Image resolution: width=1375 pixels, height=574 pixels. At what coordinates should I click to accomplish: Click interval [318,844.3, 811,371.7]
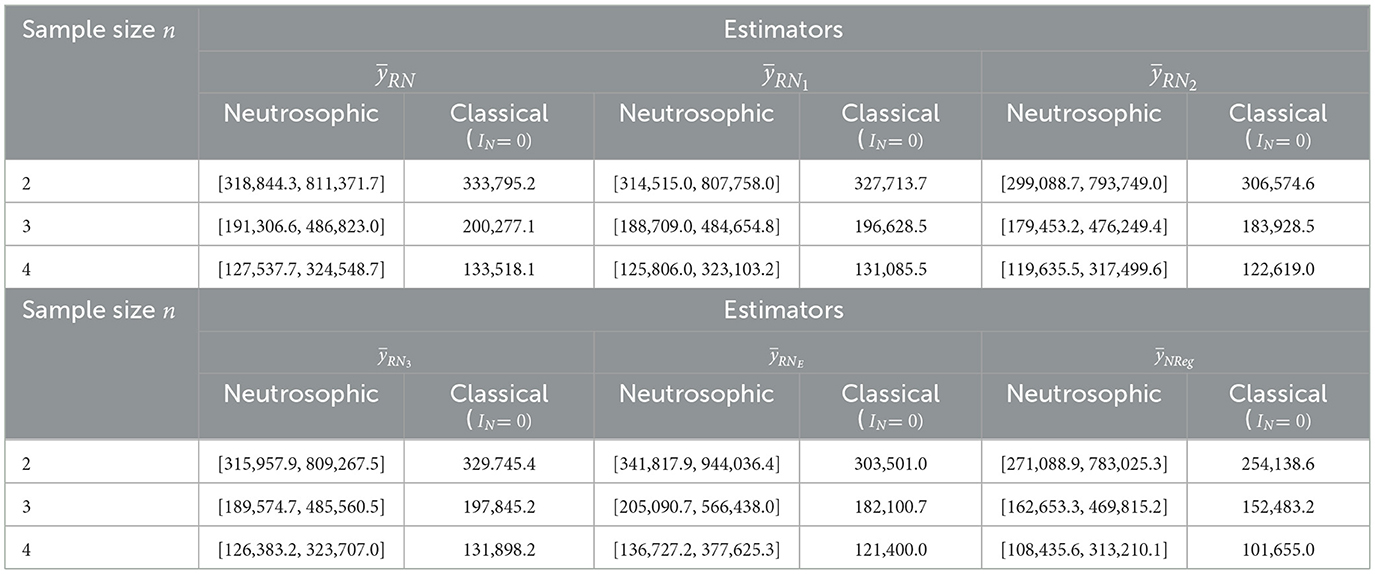[x=301, y=182]
